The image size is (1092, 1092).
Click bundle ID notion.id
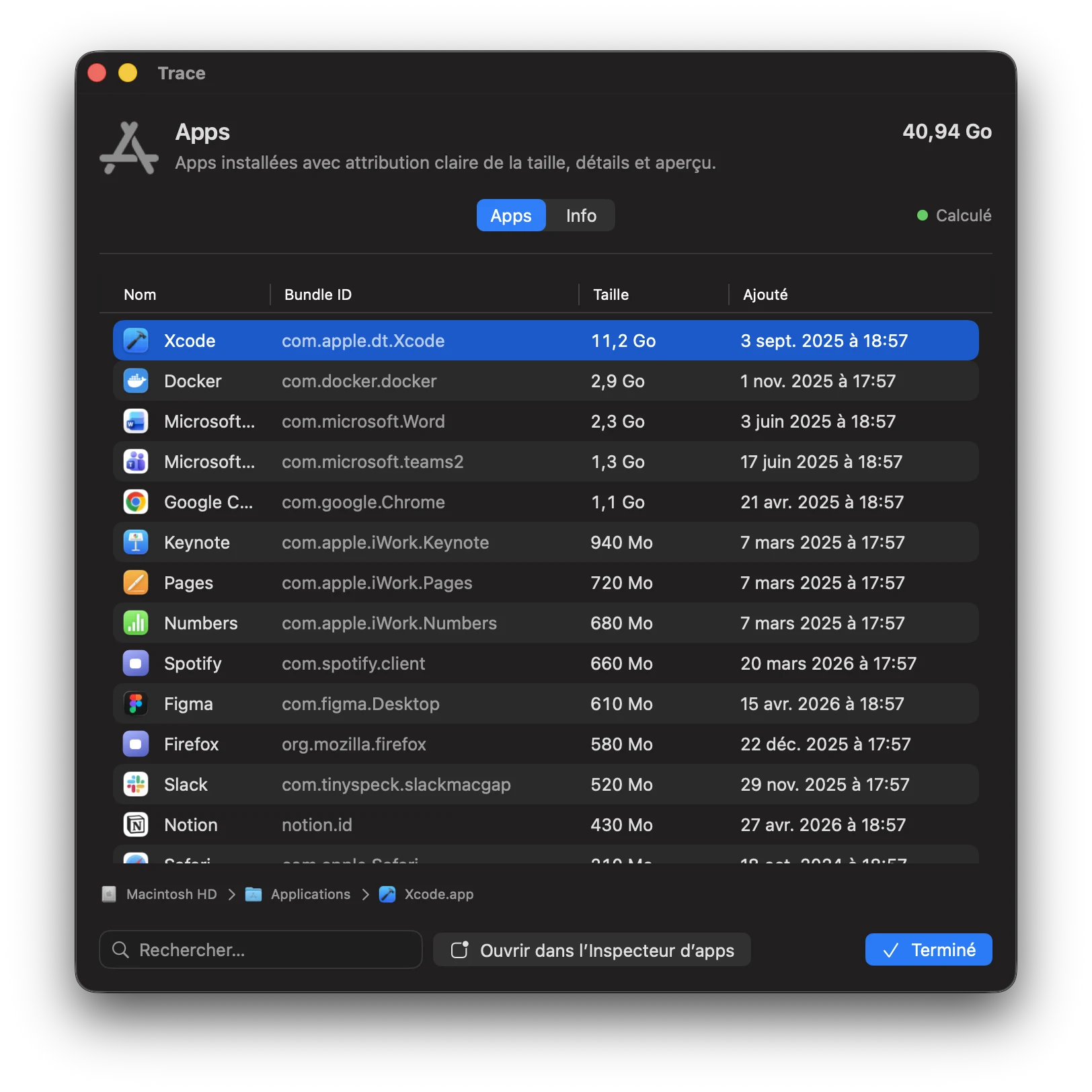[317, 825]
